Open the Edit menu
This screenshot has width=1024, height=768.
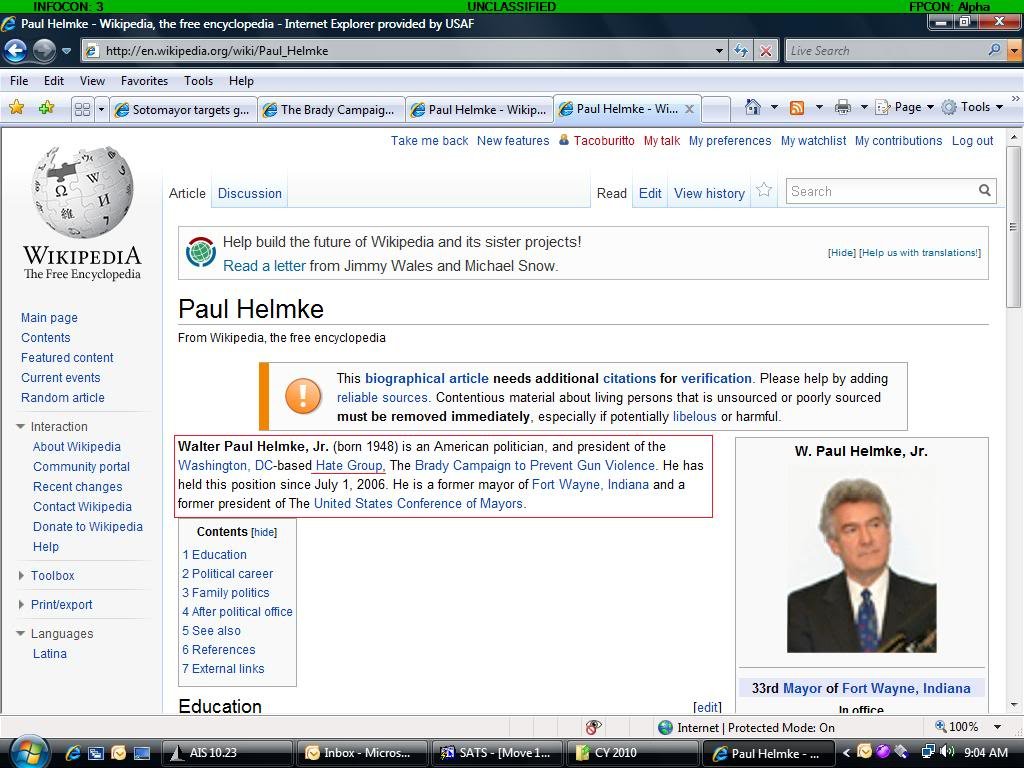coord(54,81)
